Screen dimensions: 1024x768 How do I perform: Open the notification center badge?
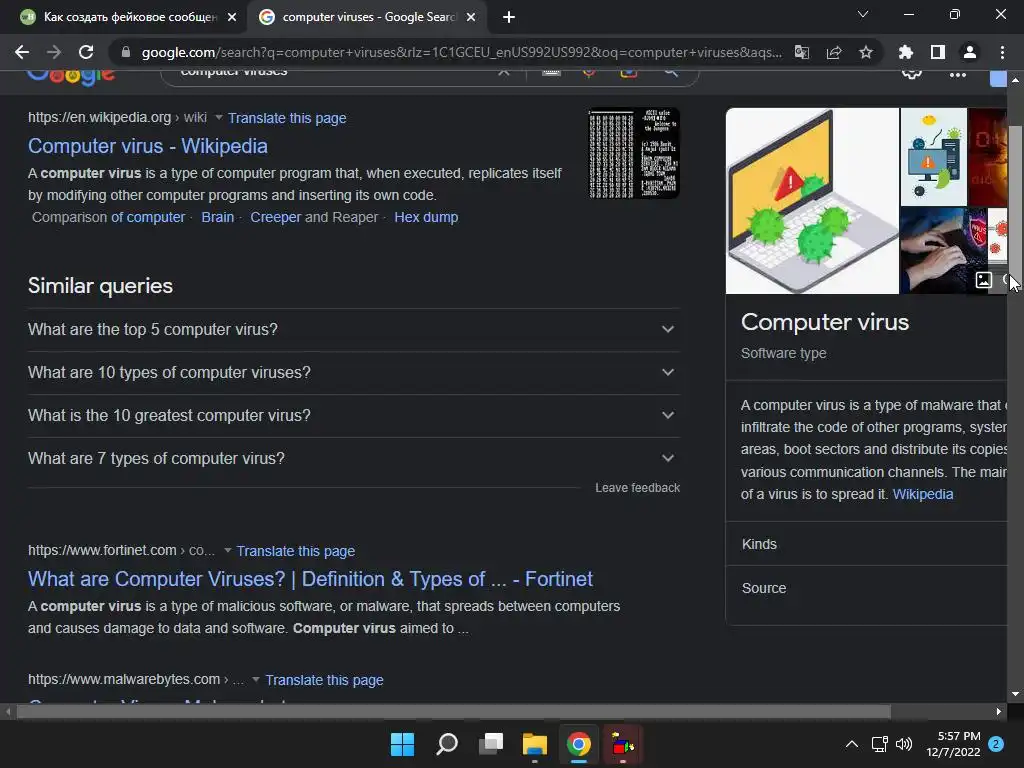click(996, 744)
